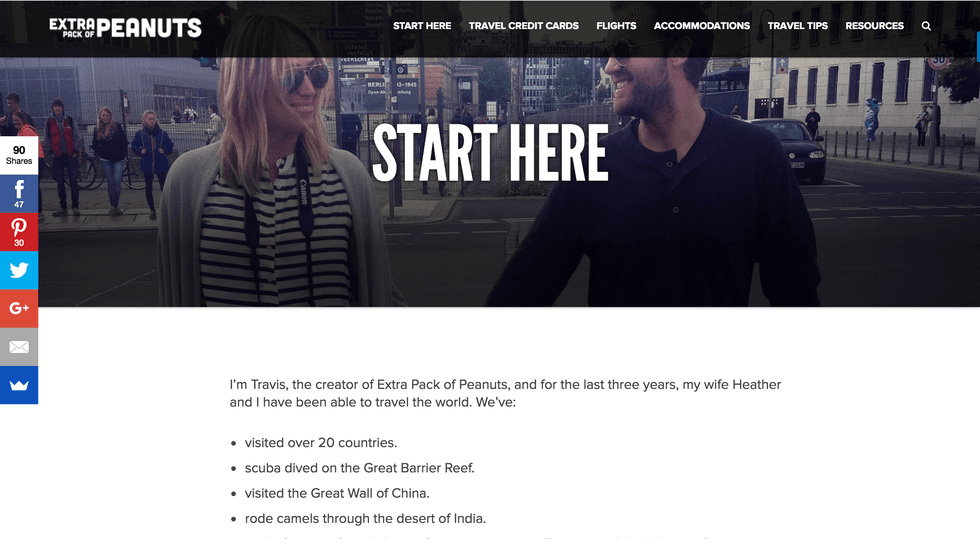The height and width of the screenshot is (539, 980).
Task: Open the Accommodations menu
Action: tap(702, 26)
